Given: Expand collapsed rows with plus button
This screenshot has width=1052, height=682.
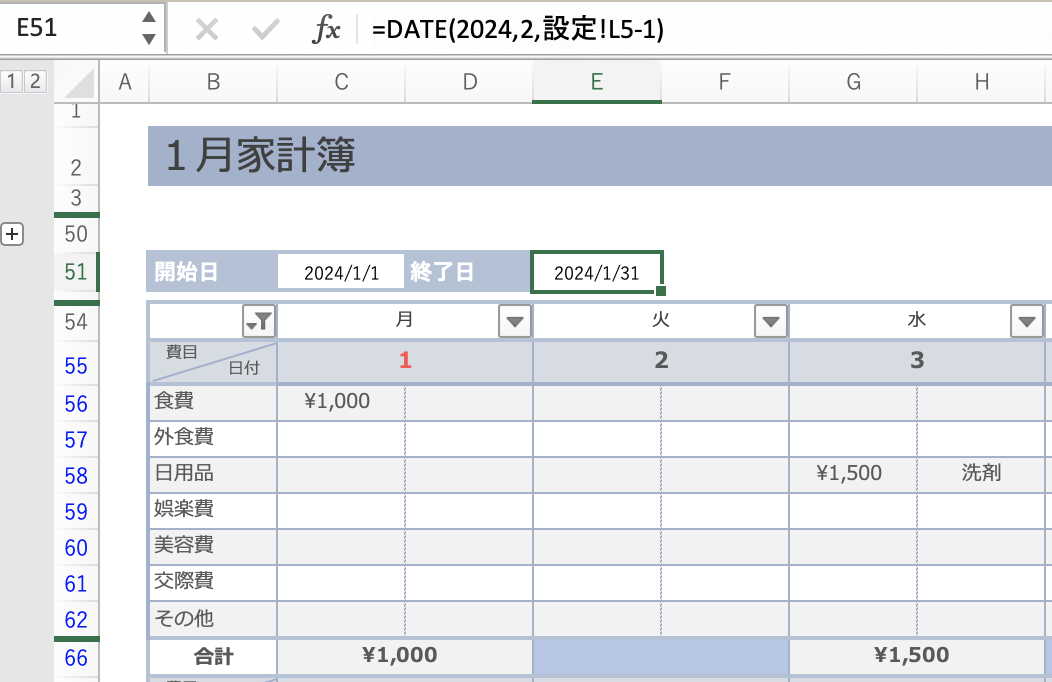Looking at the screenshot, I should (x=12, y=234).
